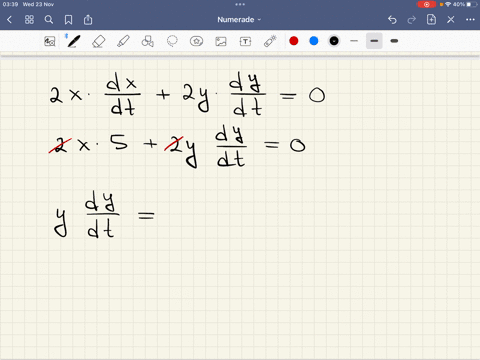480x360 pixels.
Task: Select the Pen tool
Action: click(x=74, y=41)
